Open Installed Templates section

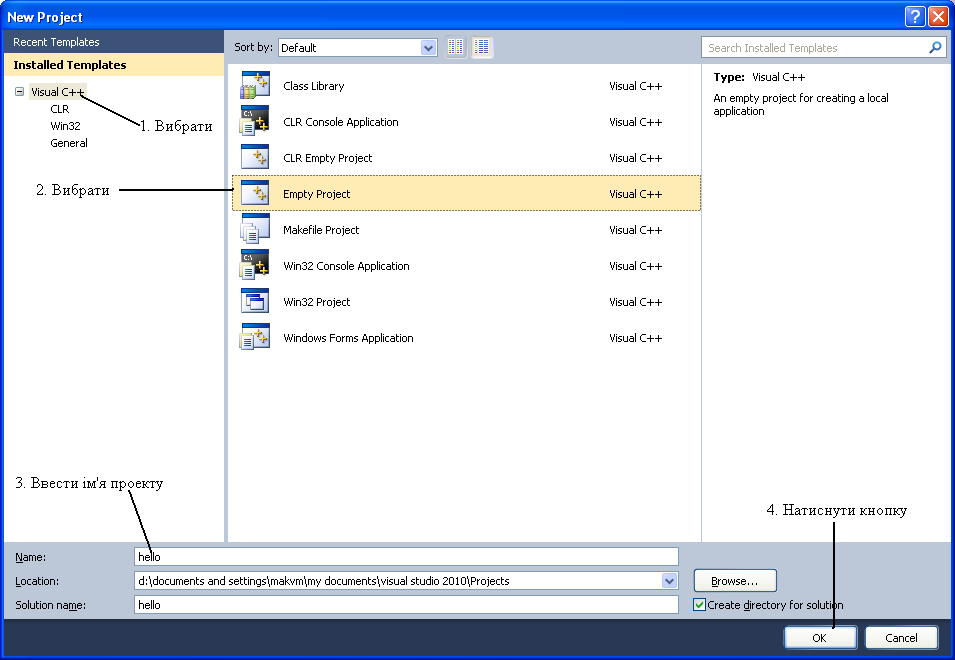point(113,65)
